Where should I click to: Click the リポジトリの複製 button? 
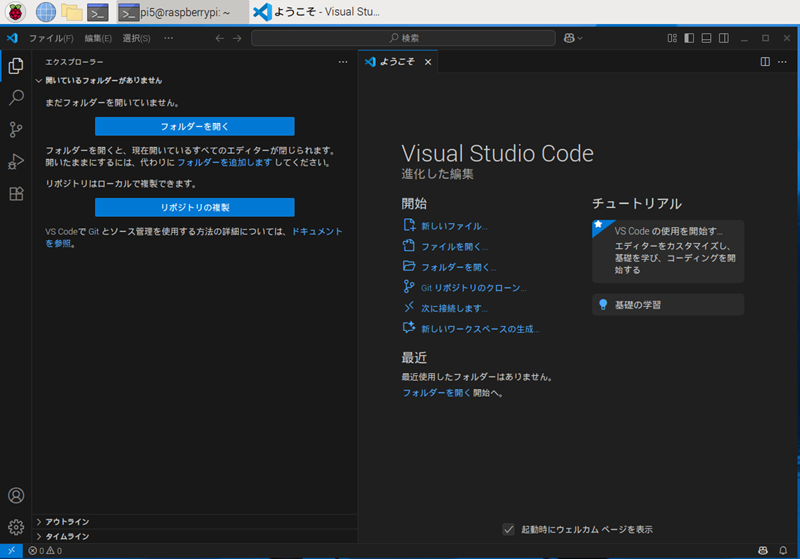pos(194,207)
